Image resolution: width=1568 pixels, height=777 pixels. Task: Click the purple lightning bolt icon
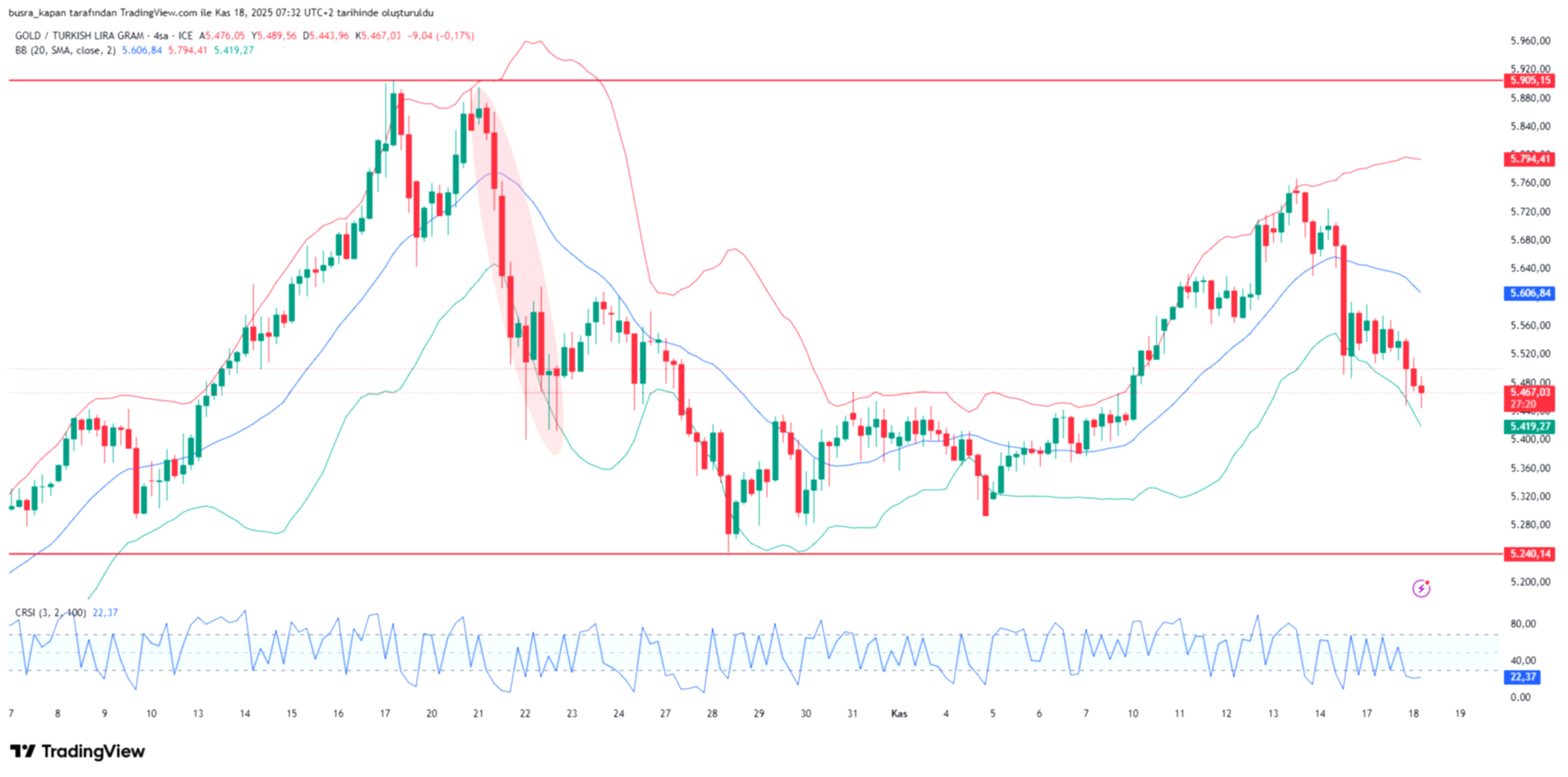click(x=1421, y=588)
